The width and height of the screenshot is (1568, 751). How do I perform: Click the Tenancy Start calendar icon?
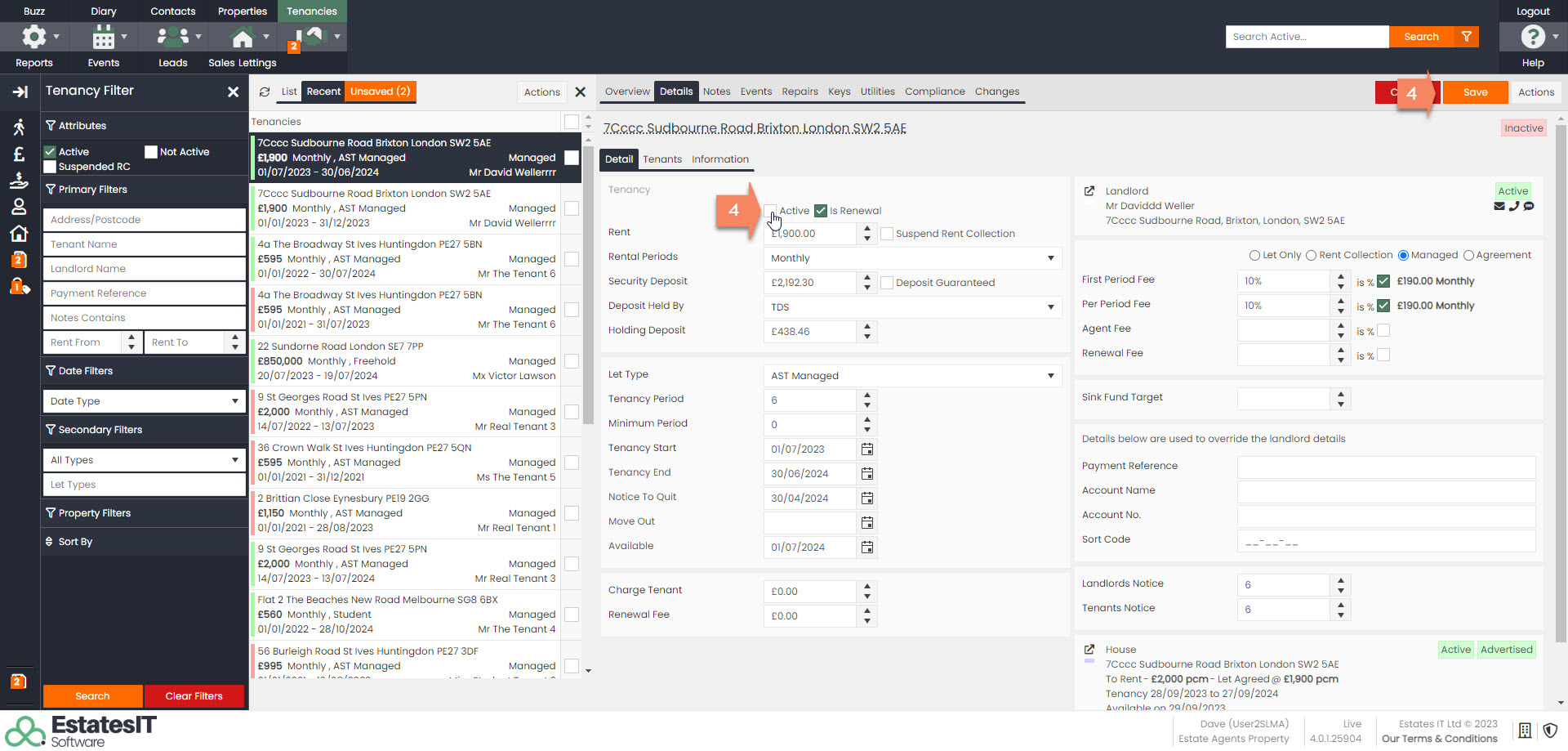click(x=867, y=449)
